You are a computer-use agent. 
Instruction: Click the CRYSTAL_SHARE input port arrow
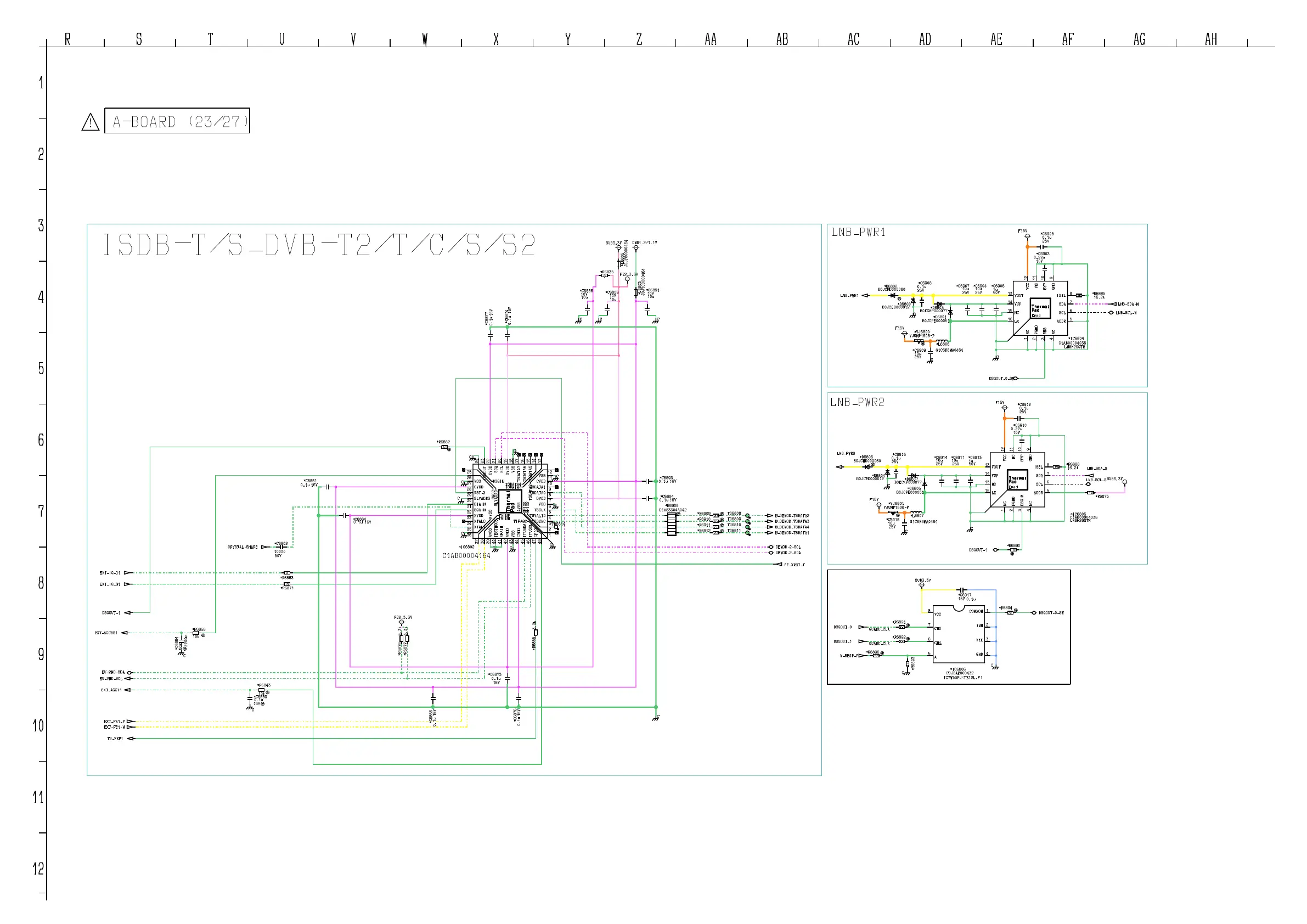pos(264,547)
